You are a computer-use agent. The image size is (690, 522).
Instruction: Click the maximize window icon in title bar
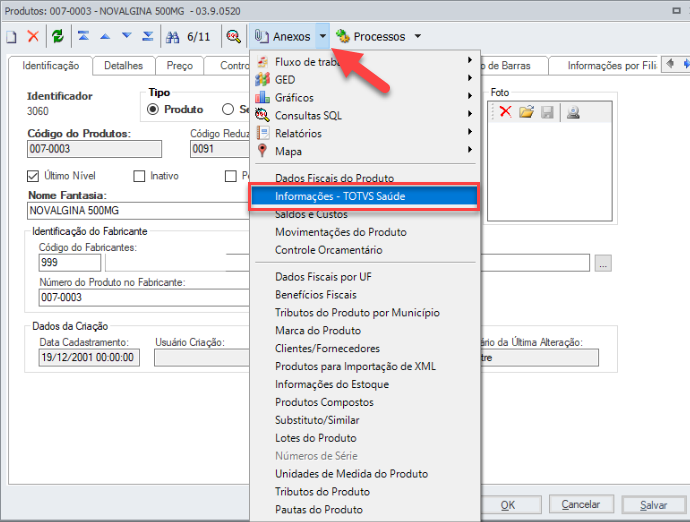tap(676, 11)
